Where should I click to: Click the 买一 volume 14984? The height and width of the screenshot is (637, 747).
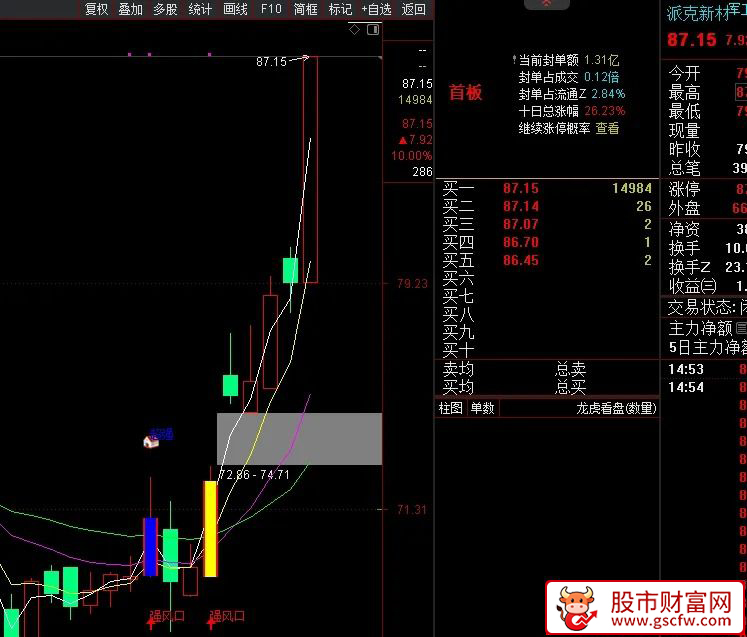[632, 188]
